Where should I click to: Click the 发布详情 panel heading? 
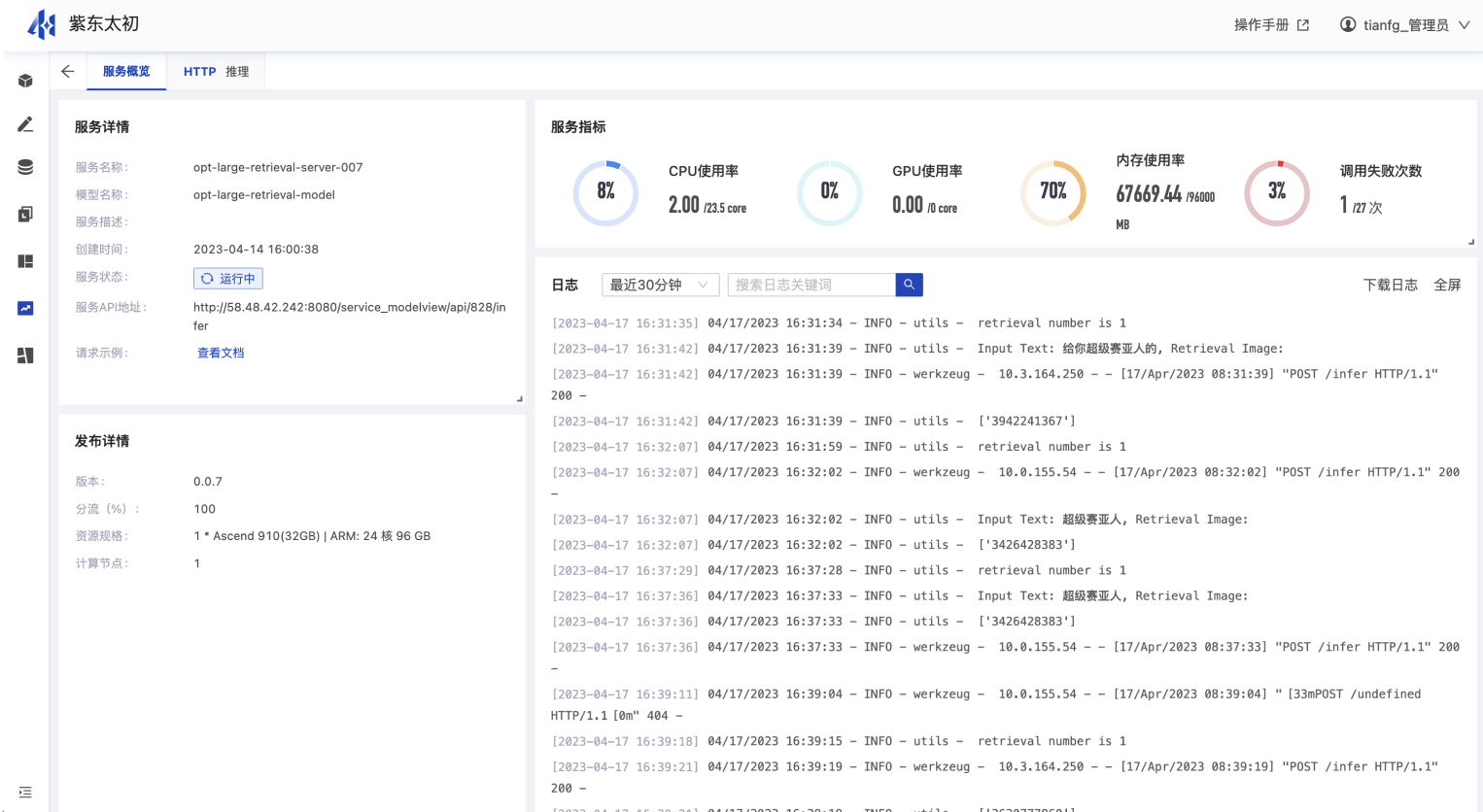(x=102, y=440)
